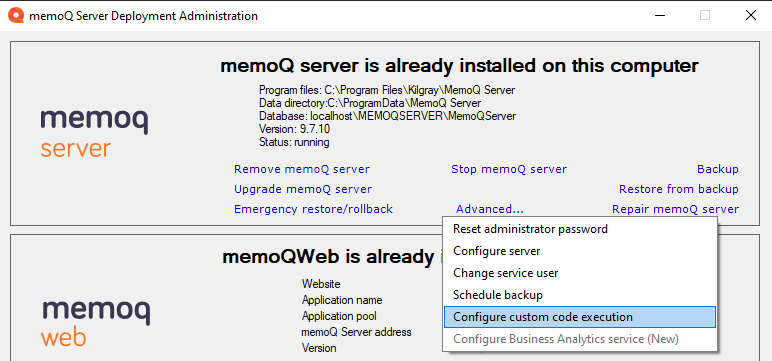Open the Advanced... dropdown link
Image resolution: width=772 pixels, height=361 pixels.
(x=490, y=209)
